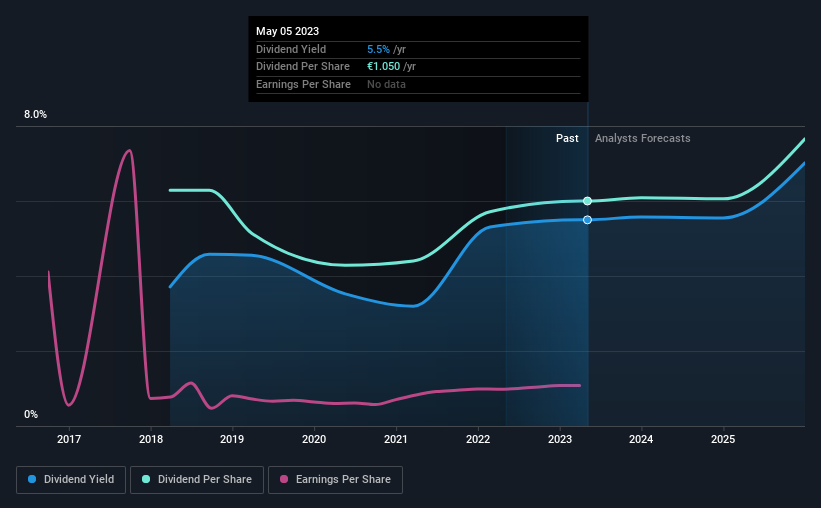Click the 2023 x-axis label
This screenshot has height=508, width=821.
point(560,439)
